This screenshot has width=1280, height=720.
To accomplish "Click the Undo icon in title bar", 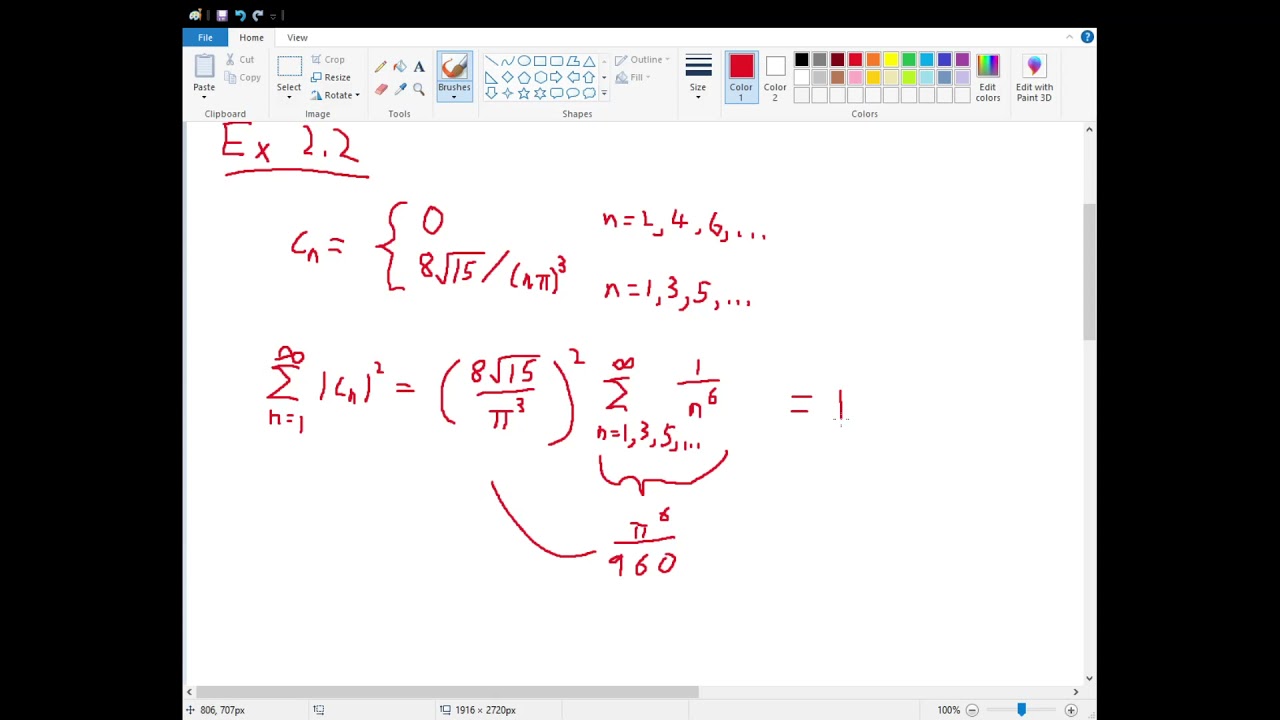I will click(x=240, y=15).
